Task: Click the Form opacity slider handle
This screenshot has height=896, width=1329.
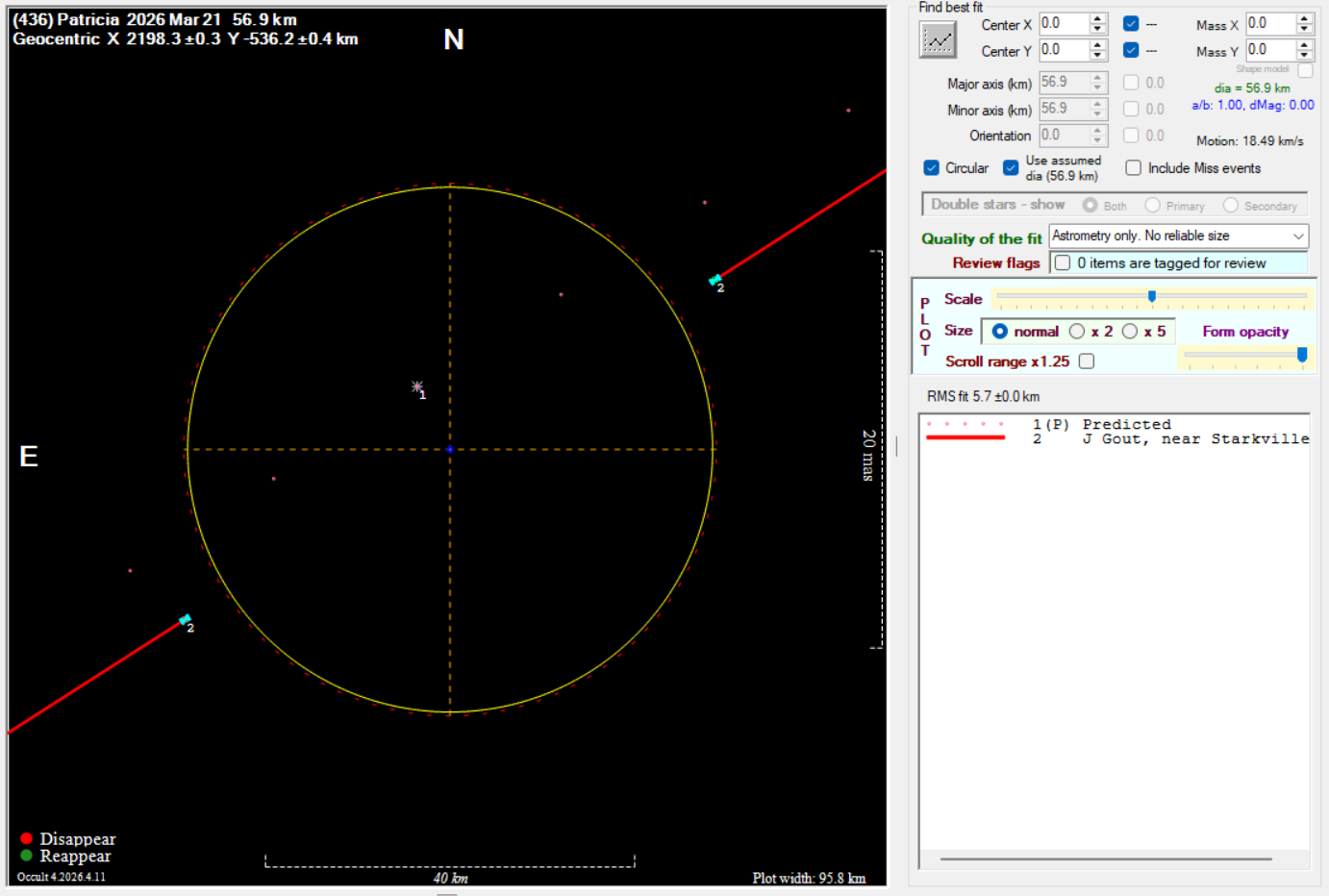Action: [1302, 355]
